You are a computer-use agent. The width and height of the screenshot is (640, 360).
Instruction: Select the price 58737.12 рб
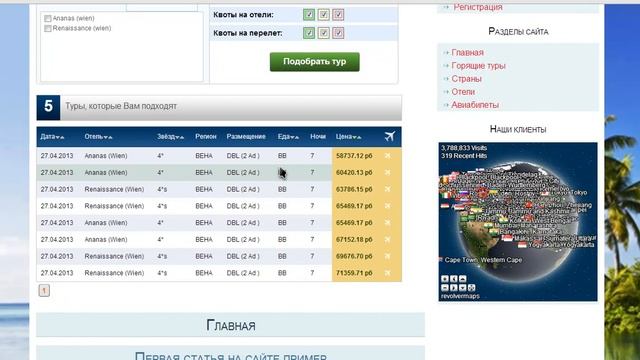(x=354, y=156)
